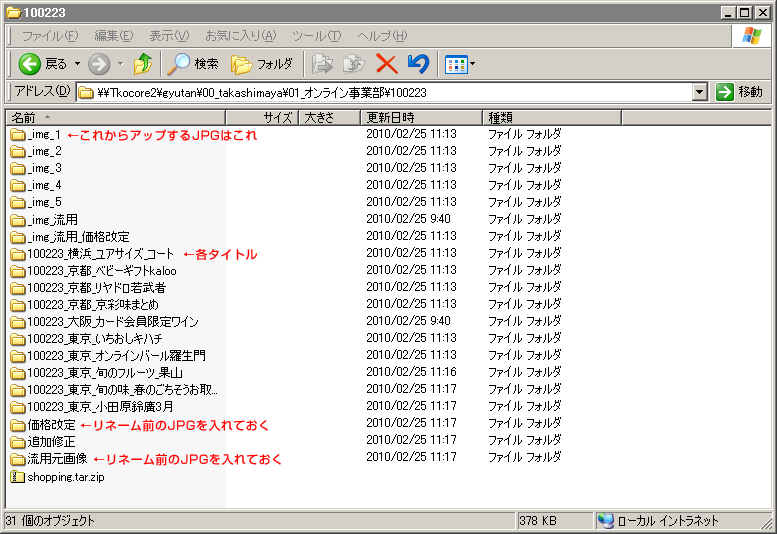Sort by Date Modified (更新日時) column

389,117
